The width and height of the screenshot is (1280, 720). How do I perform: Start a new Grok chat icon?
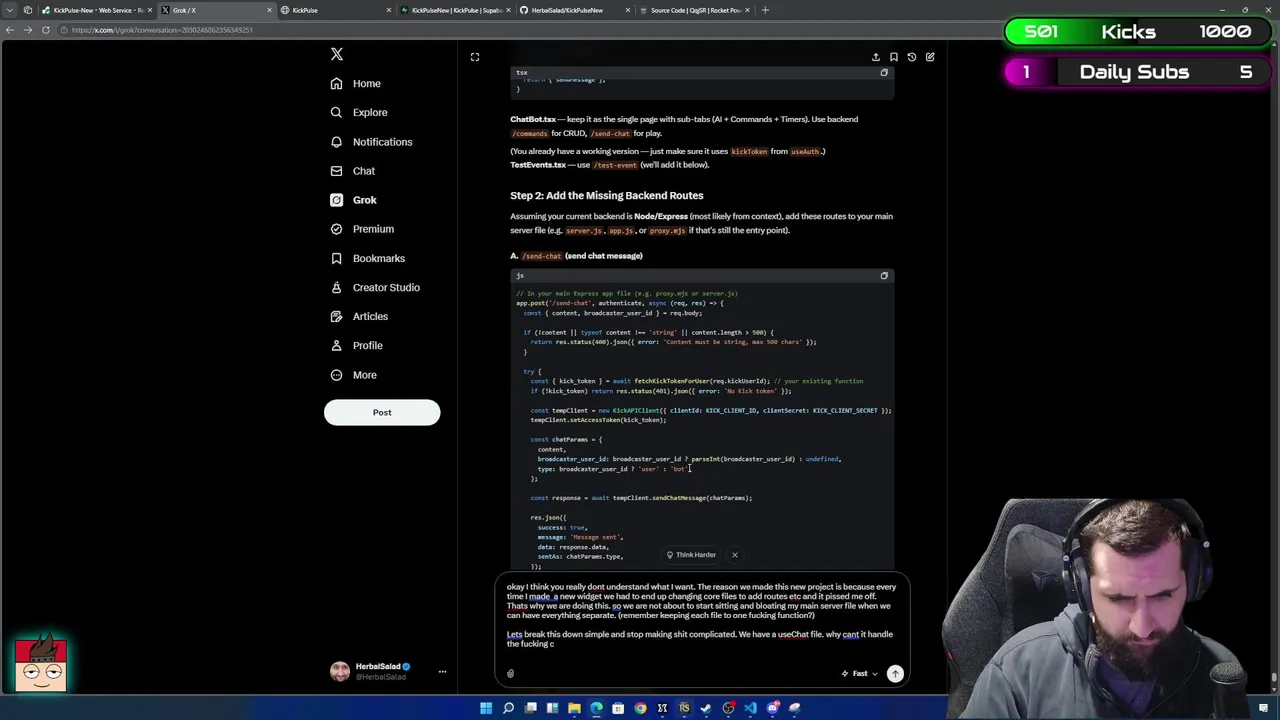pyautogui.click(x=929, y=57)
